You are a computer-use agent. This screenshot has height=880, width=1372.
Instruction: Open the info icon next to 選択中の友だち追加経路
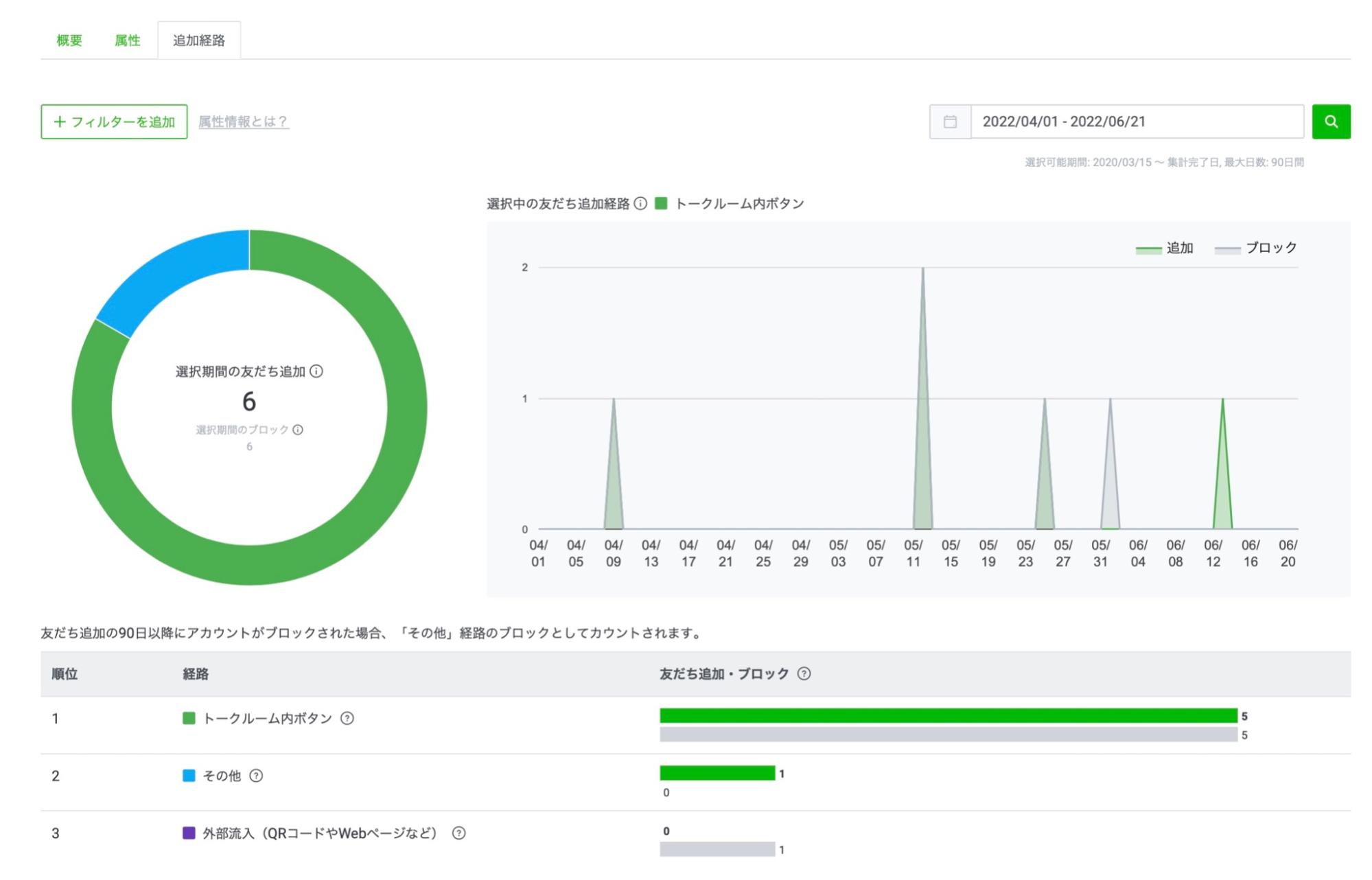tap(642, 203)
